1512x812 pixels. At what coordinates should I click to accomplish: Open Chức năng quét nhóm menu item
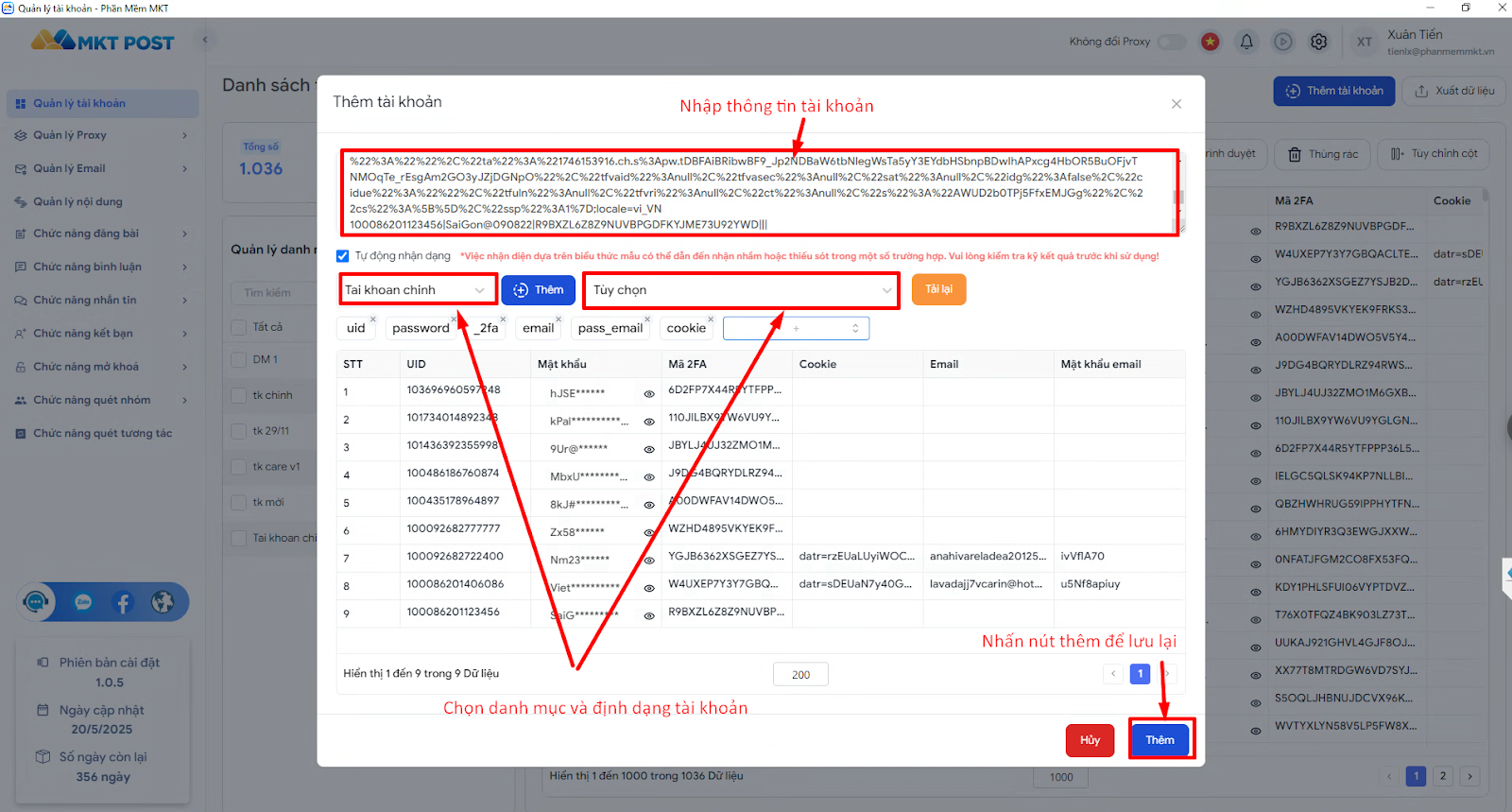coord(102,400)
